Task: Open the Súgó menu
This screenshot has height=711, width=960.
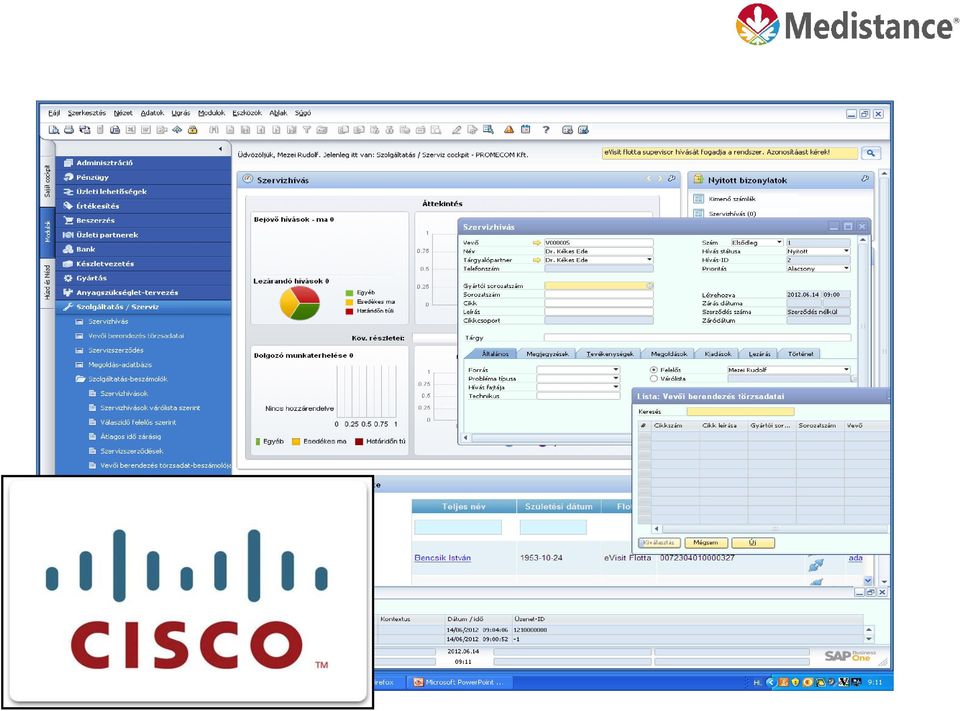Action: 302,113
